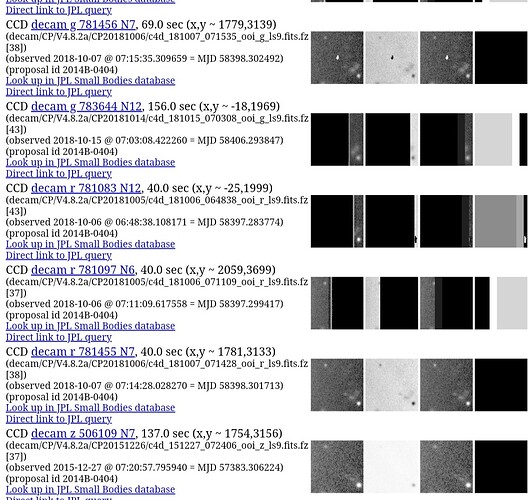Click first cutout of decam g 783644 N12
Screen dimensions: 528x500
click(337, 139)
